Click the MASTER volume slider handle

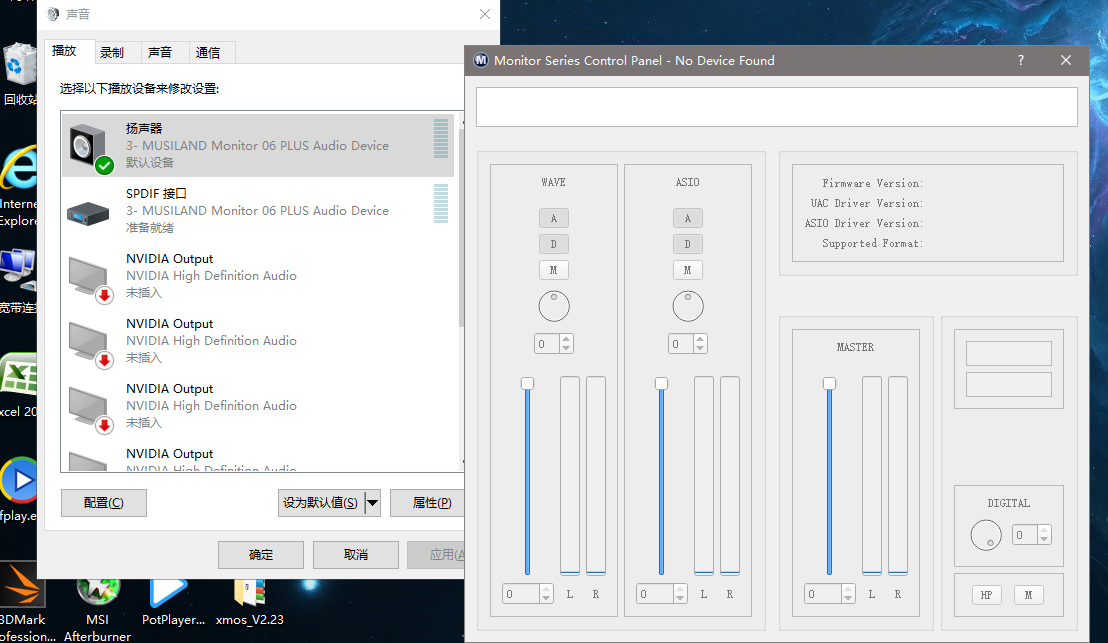(x=829, y=384)
